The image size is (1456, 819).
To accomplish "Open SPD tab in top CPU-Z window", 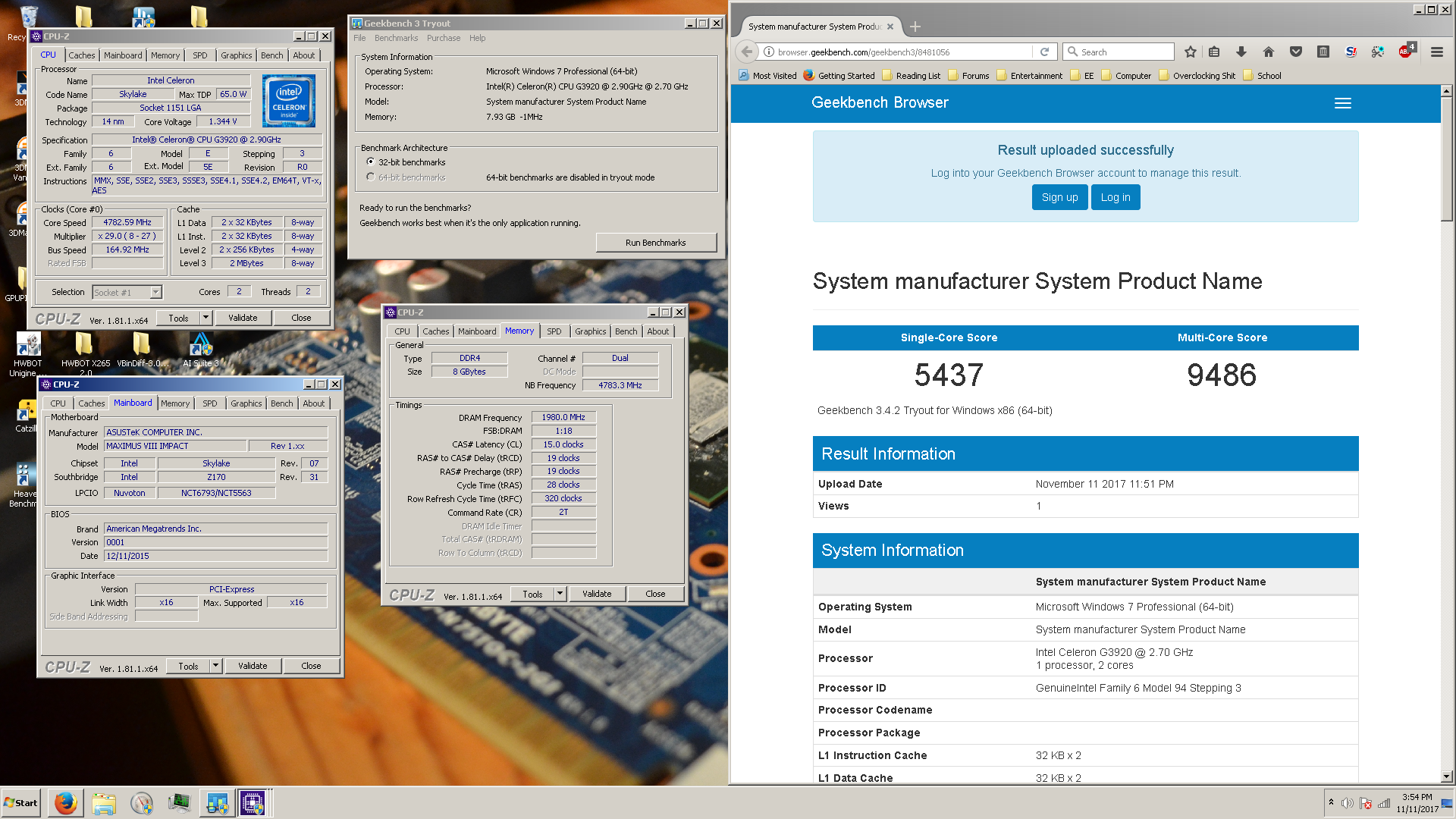I will coord(200,55).
